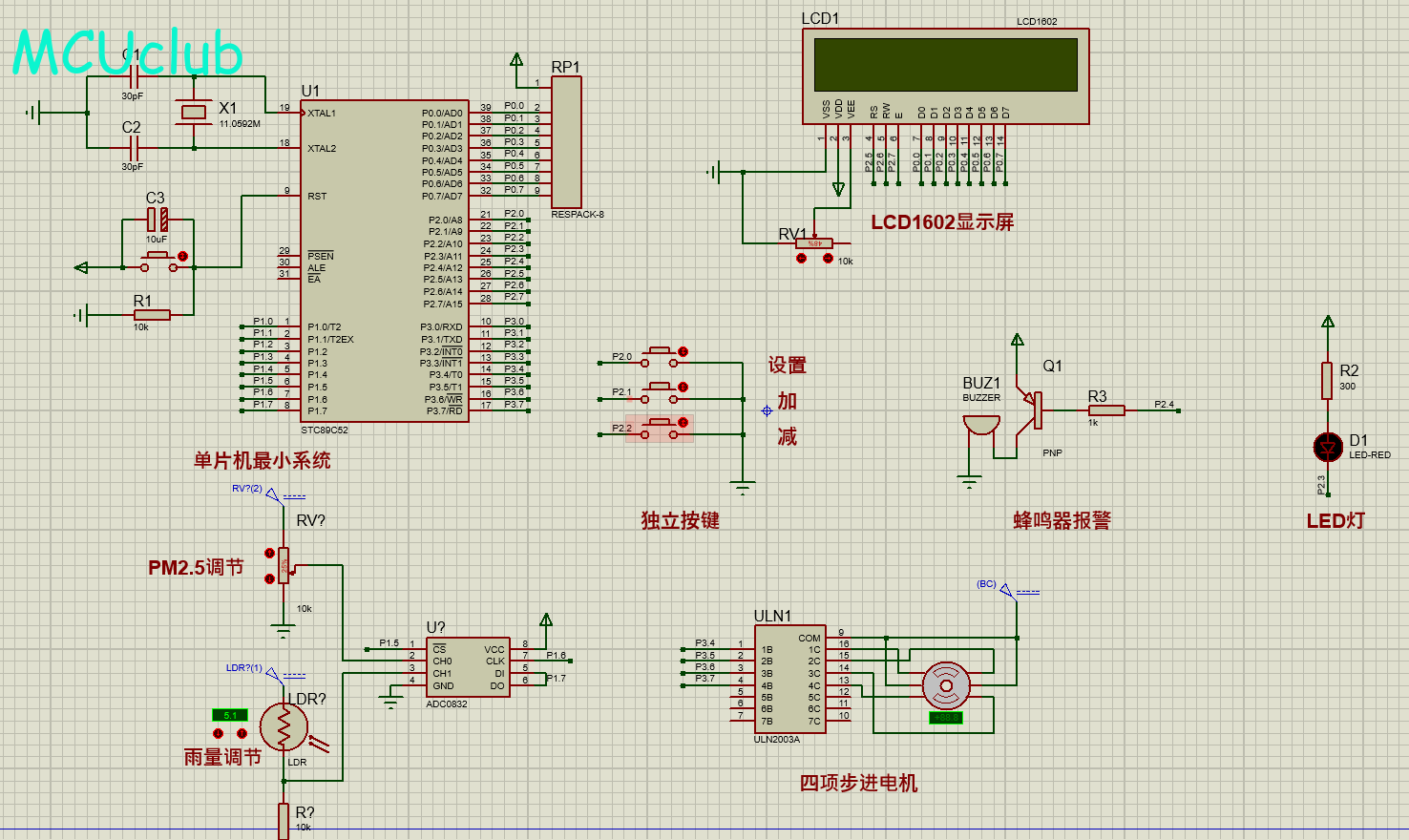Viewport: 1409px width, 840px height.
Task: Click the RV?(2) voltage probe
Action: point(273,494)
